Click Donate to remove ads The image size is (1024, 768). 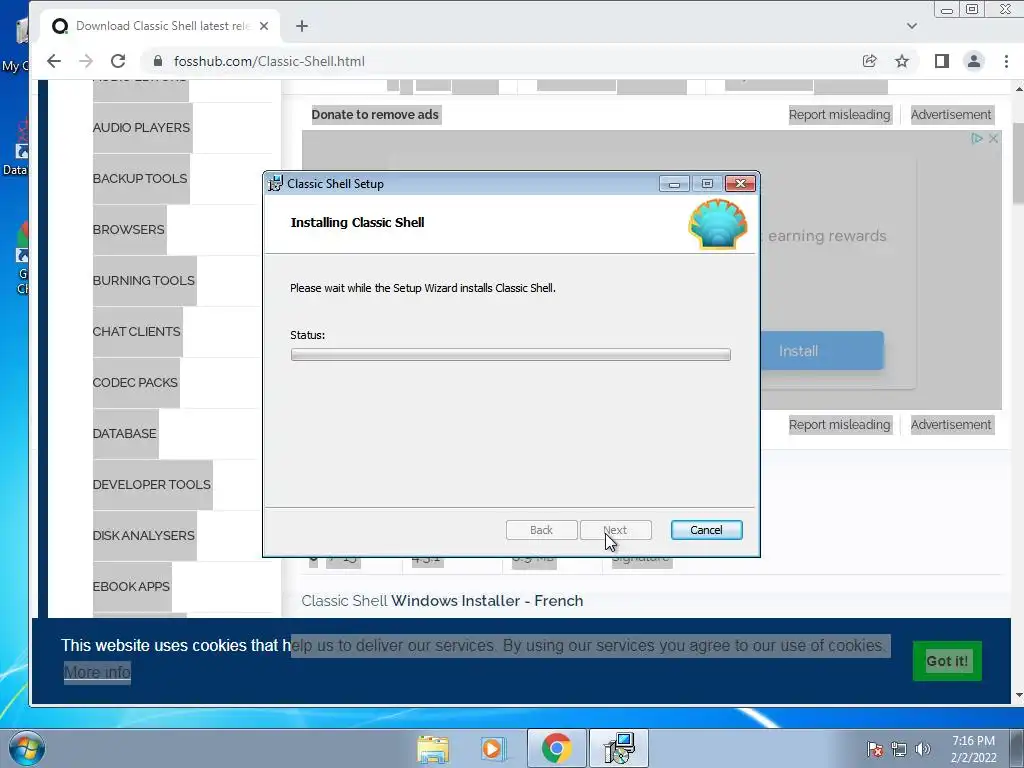pos(375,114)
